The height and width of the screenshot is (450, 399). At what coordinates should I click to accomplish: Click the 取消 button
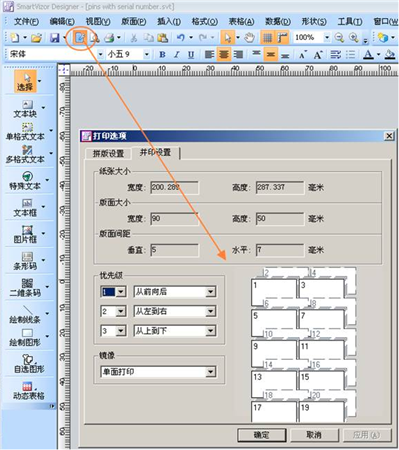(x=314, y=435)
